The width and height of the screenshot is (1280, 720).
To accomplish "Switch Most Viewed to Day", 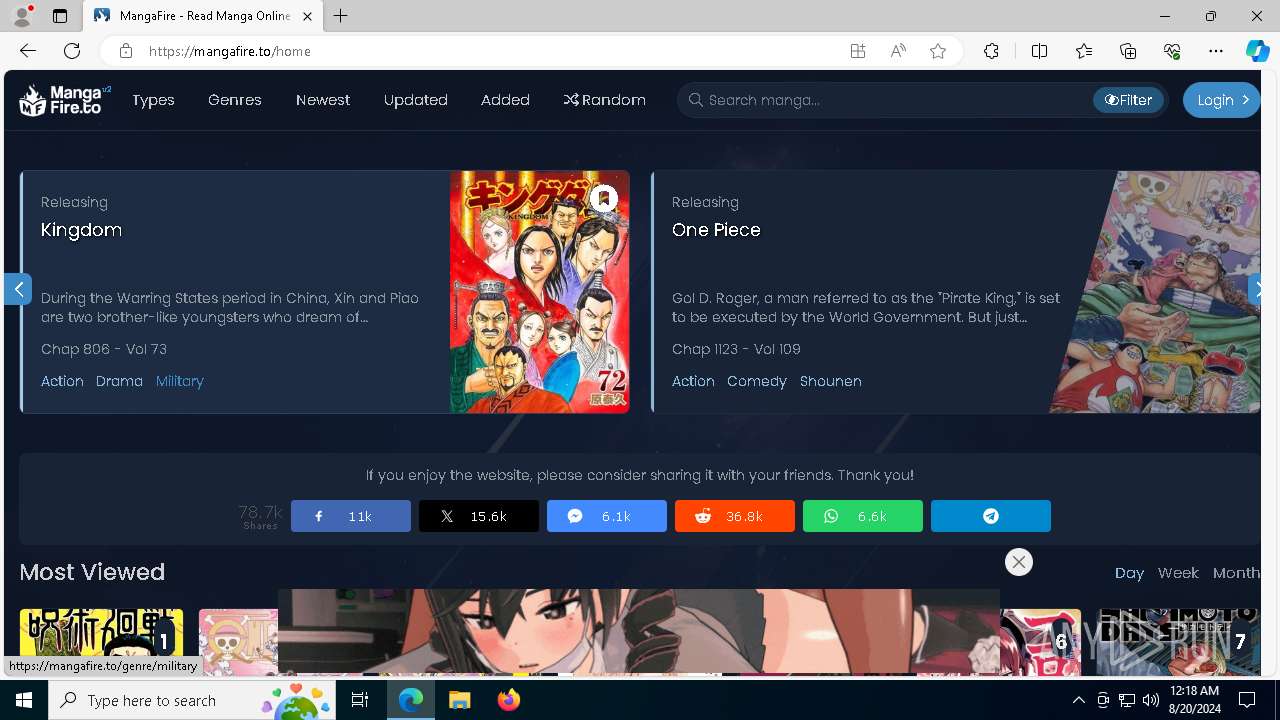I will click(x=1129, y=573).
